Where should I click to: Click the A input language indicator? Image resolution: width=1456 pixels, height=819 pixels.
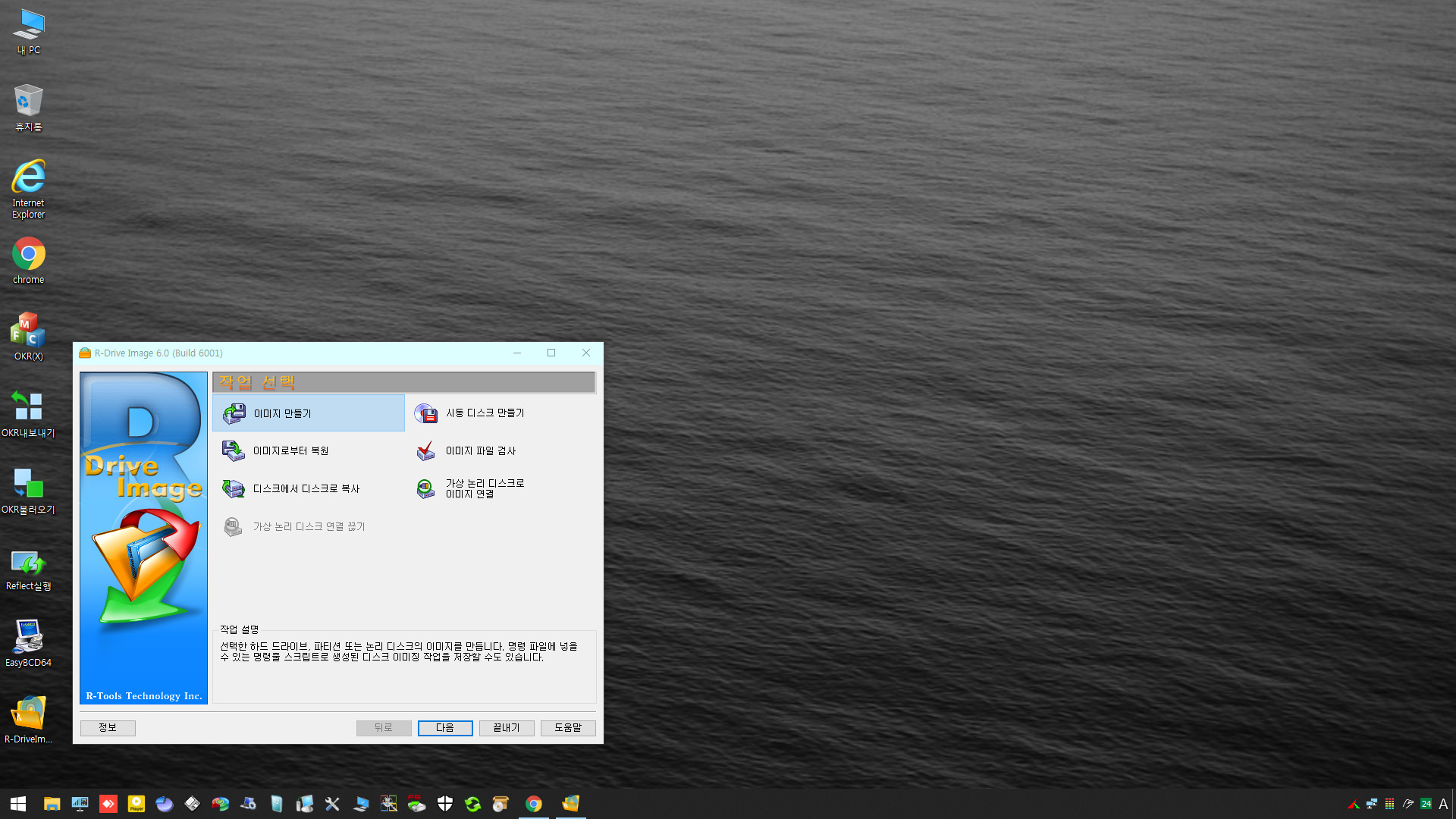[1443, 804]
